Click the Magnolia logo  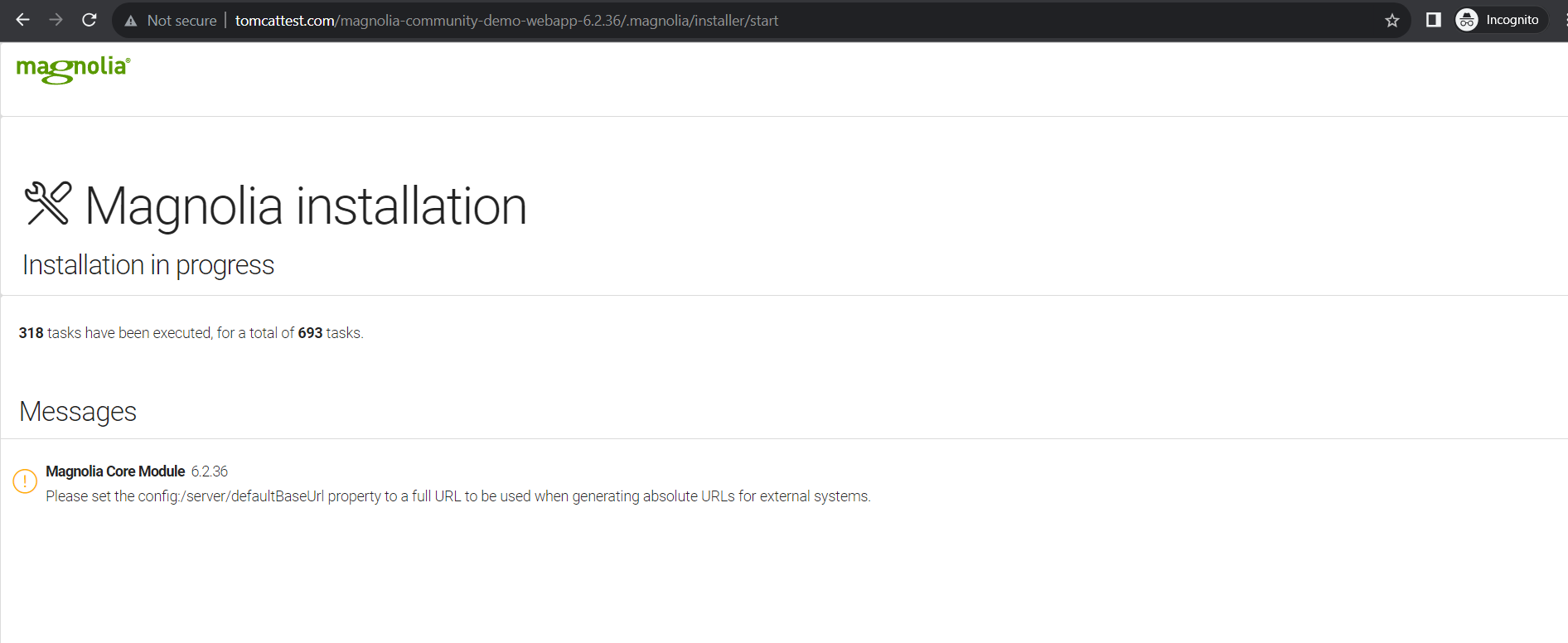(73, 69)
